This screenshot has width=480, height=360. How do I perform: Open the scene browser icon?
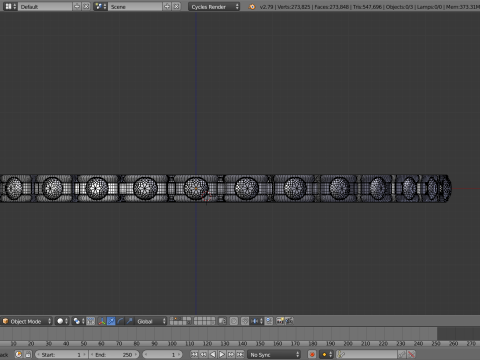tap(100, 6)
